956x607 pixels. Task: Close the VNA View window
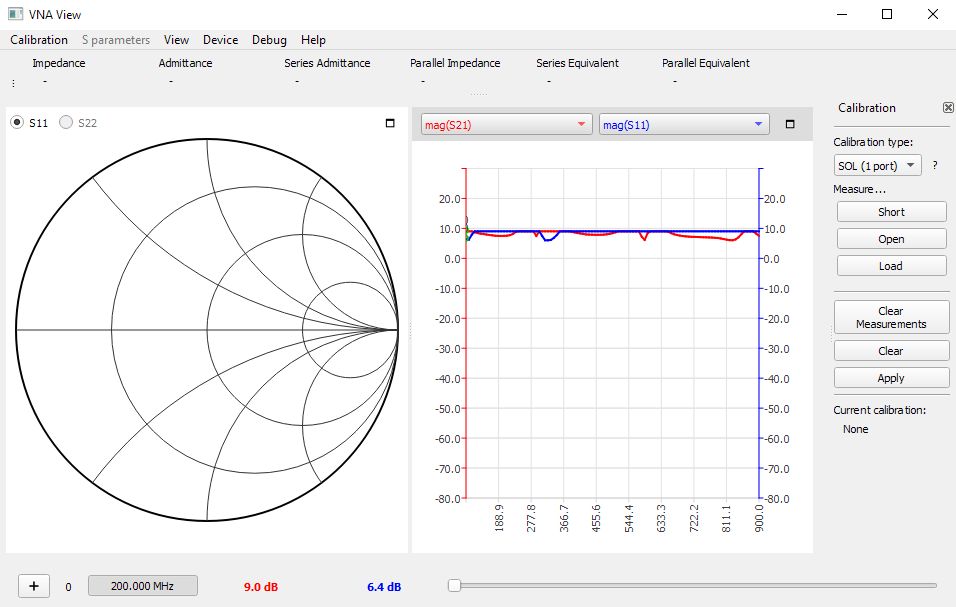pos(933,14)
